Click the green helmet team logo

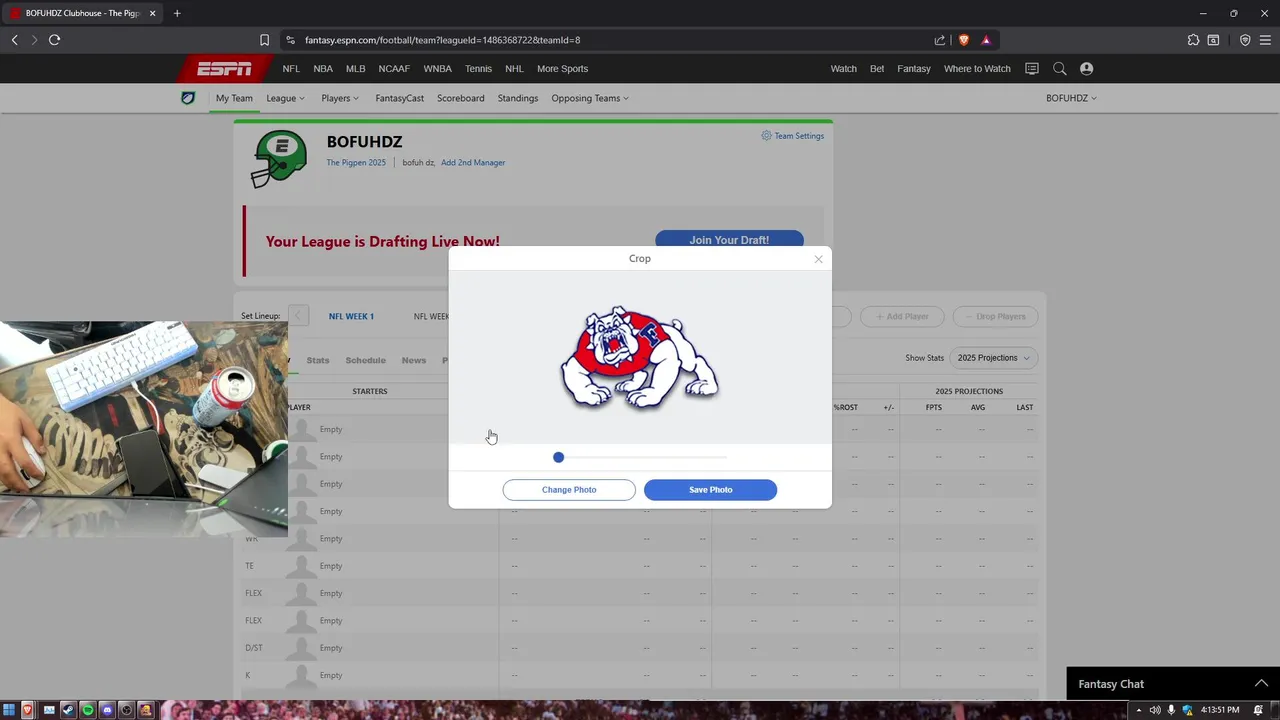tap(279, 159)
